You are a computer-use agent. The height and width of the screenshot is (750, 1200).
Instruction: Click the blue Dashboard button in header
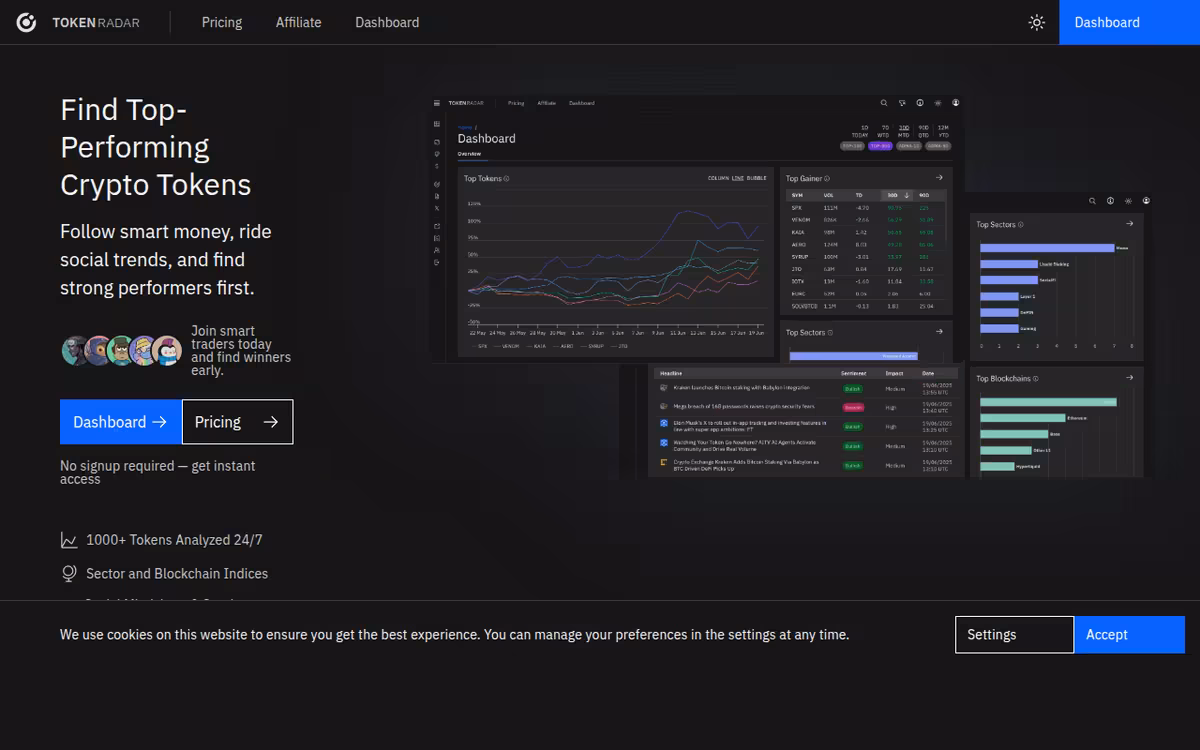coord(1129,22)
